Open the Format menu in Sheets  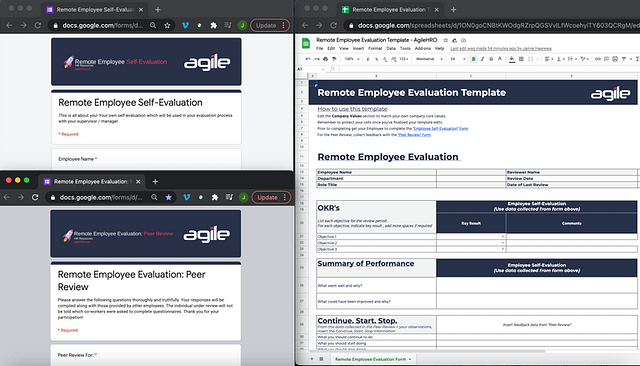click(x=375, y=48)
